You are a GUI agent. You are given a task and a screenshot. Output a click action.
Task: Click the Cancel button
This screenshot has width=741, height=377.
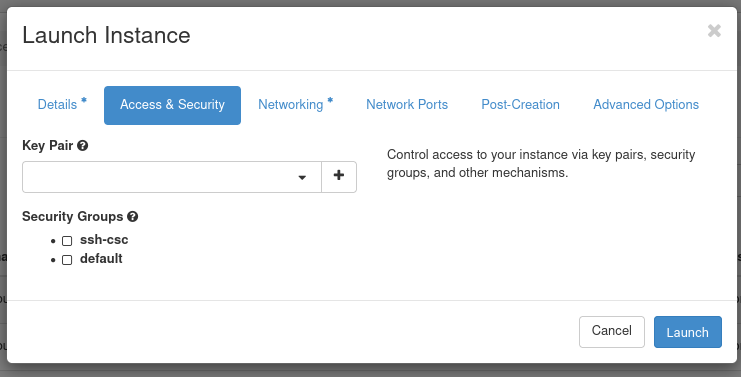coord(612,332)
